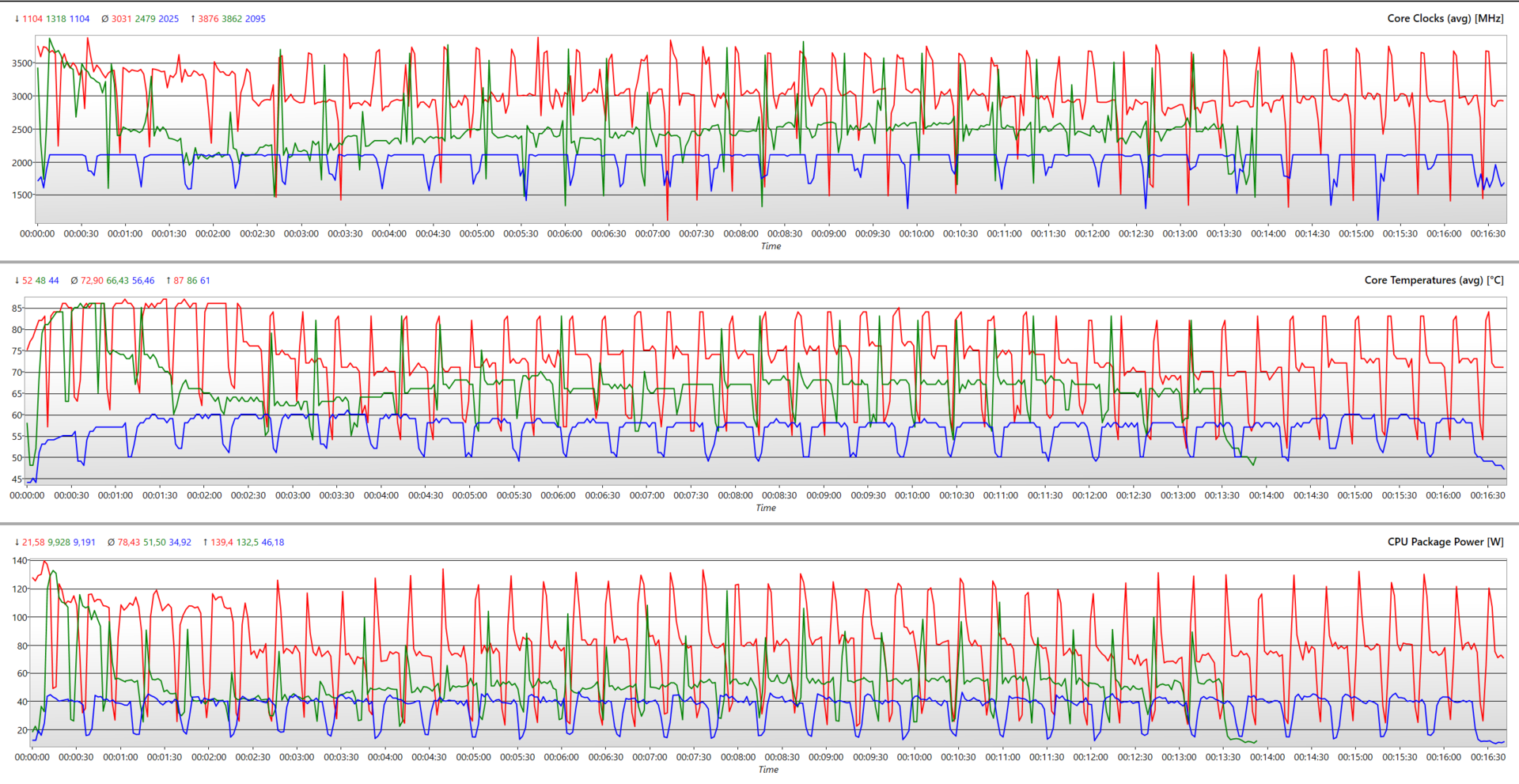This screenshot has width=1519, height=784.
Task: Click the 70 label on temperature axis
Action: pyautogui.click(x=17, y=373)
